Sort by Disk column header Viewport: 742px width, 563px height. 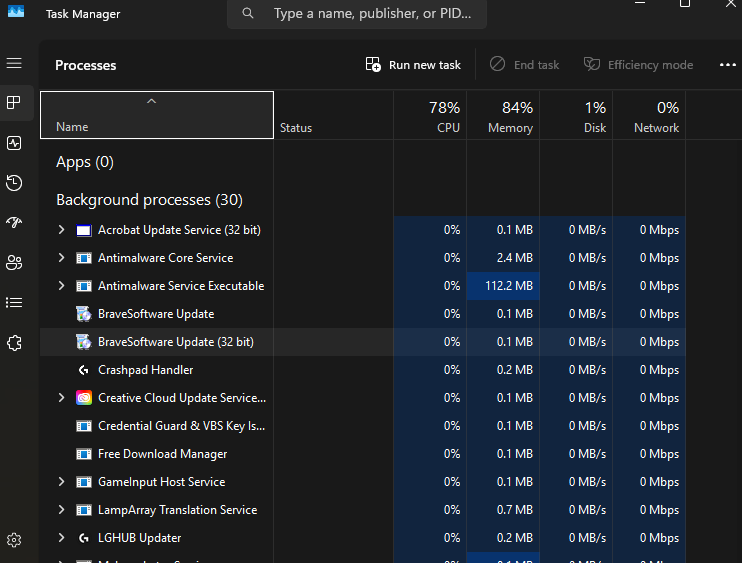coord(576,115)
